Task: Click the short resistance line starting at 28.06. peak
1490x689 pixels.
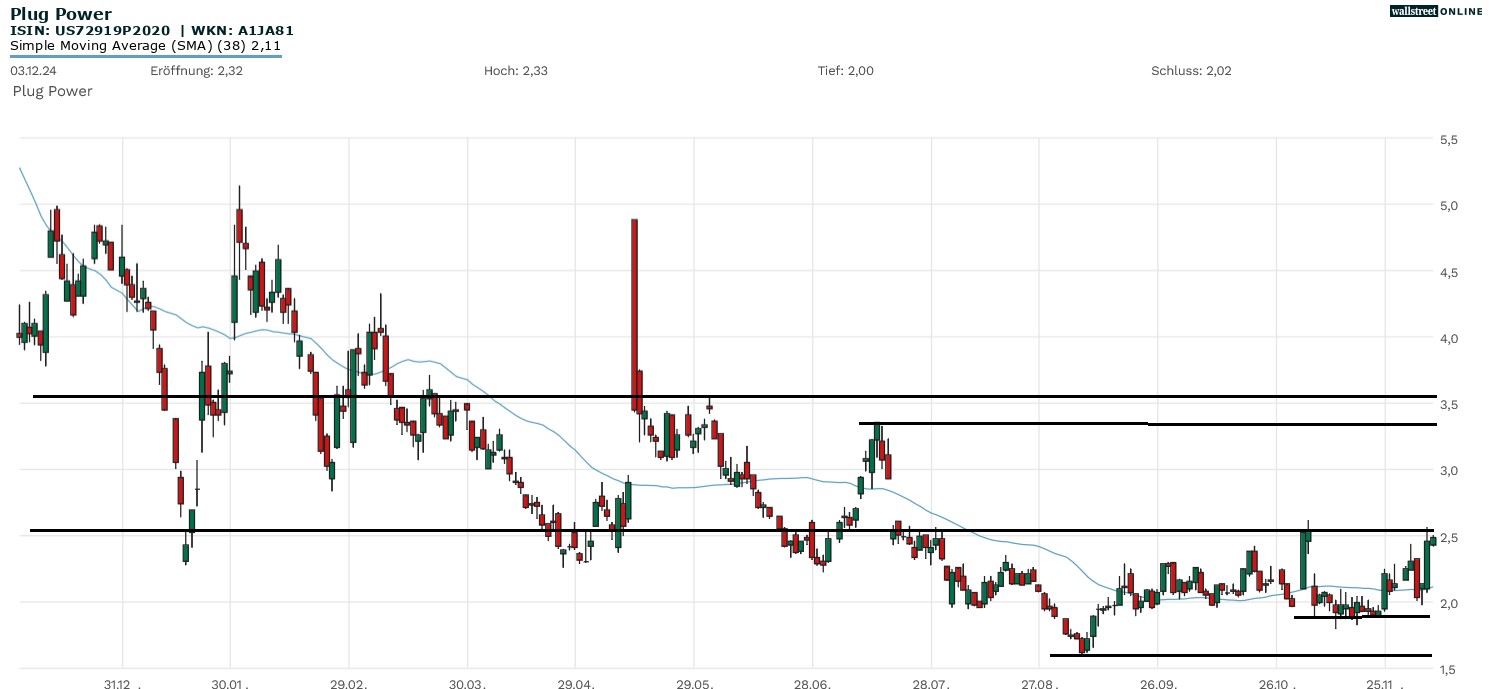Action: 1000,423
